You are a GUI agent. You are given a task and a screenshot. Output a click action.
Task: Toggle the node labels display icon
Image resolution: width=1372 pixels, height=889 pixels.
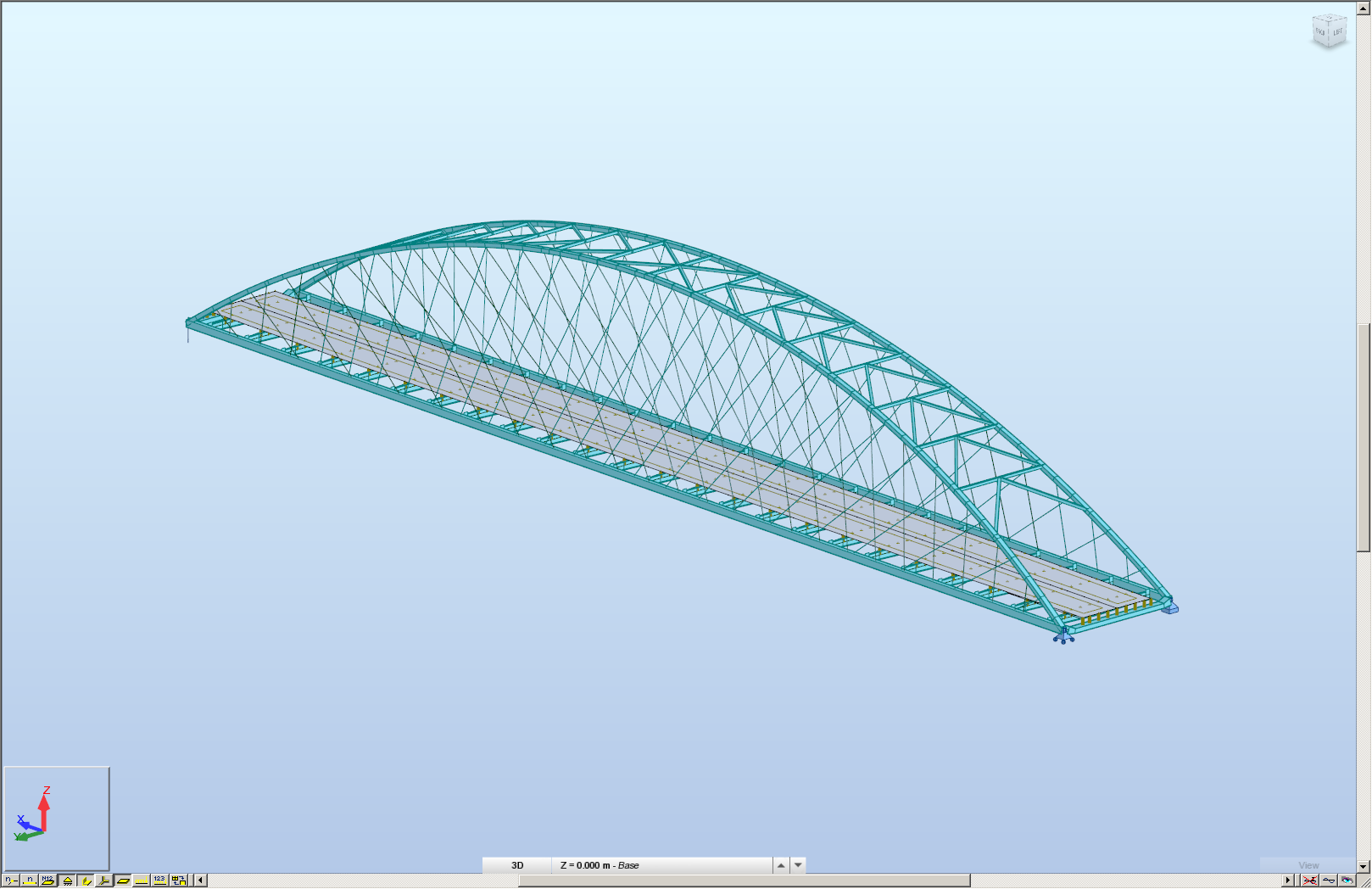(x=11, y=881)
